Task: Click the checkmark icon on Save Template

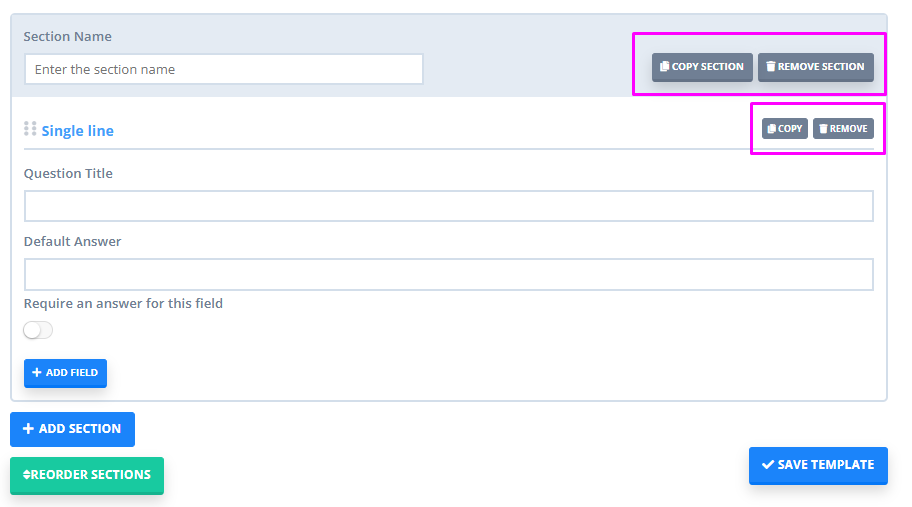Action: coord(767,465)
